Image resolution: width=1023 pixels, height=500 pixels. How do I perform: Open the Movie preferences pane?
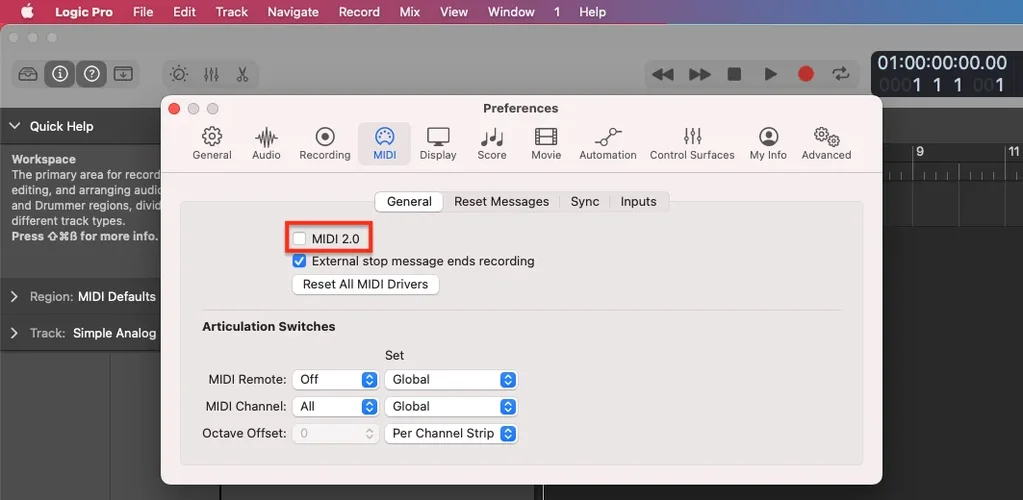pyautogui.click(x=546, y=143)
